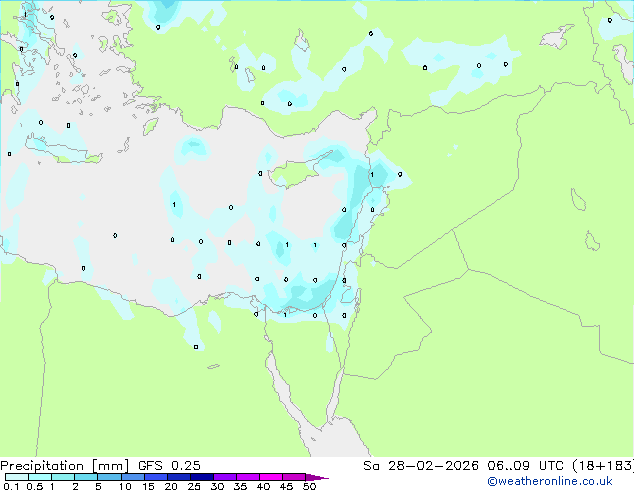Click the '30' legend scale label
This screenshot has height=490, width=634.
coord(217,486)
